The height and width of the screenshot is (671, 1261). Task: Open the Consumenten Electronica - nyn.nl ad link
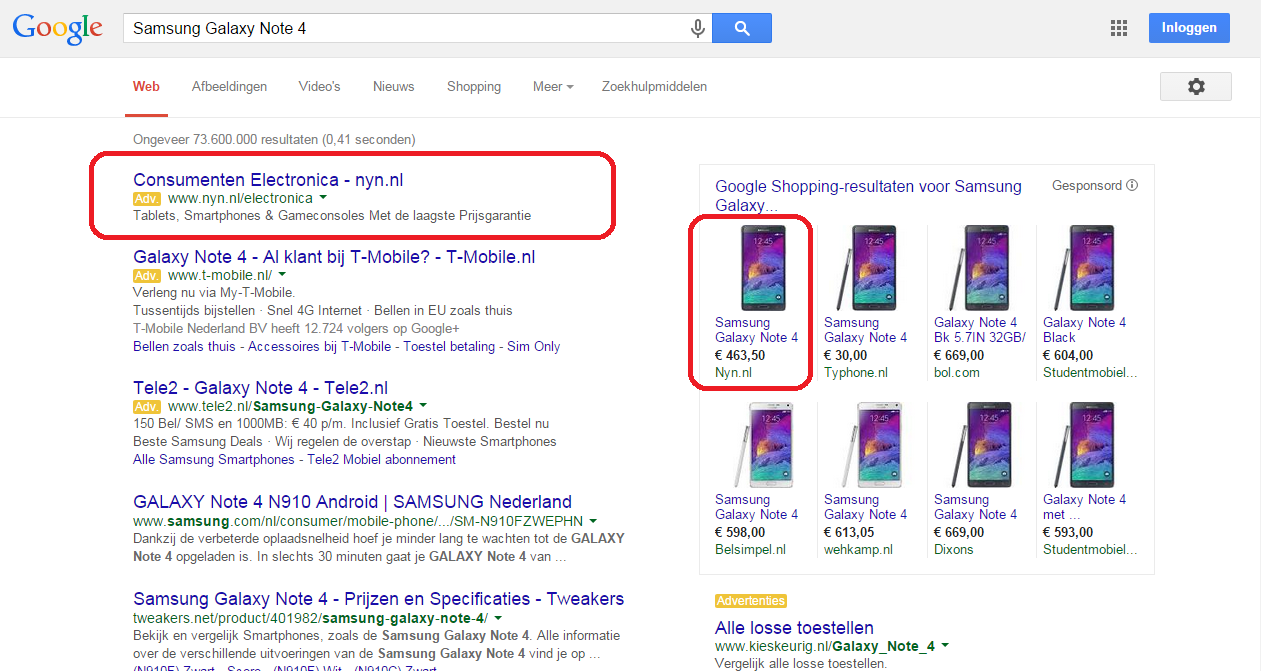tap(268, 180)
